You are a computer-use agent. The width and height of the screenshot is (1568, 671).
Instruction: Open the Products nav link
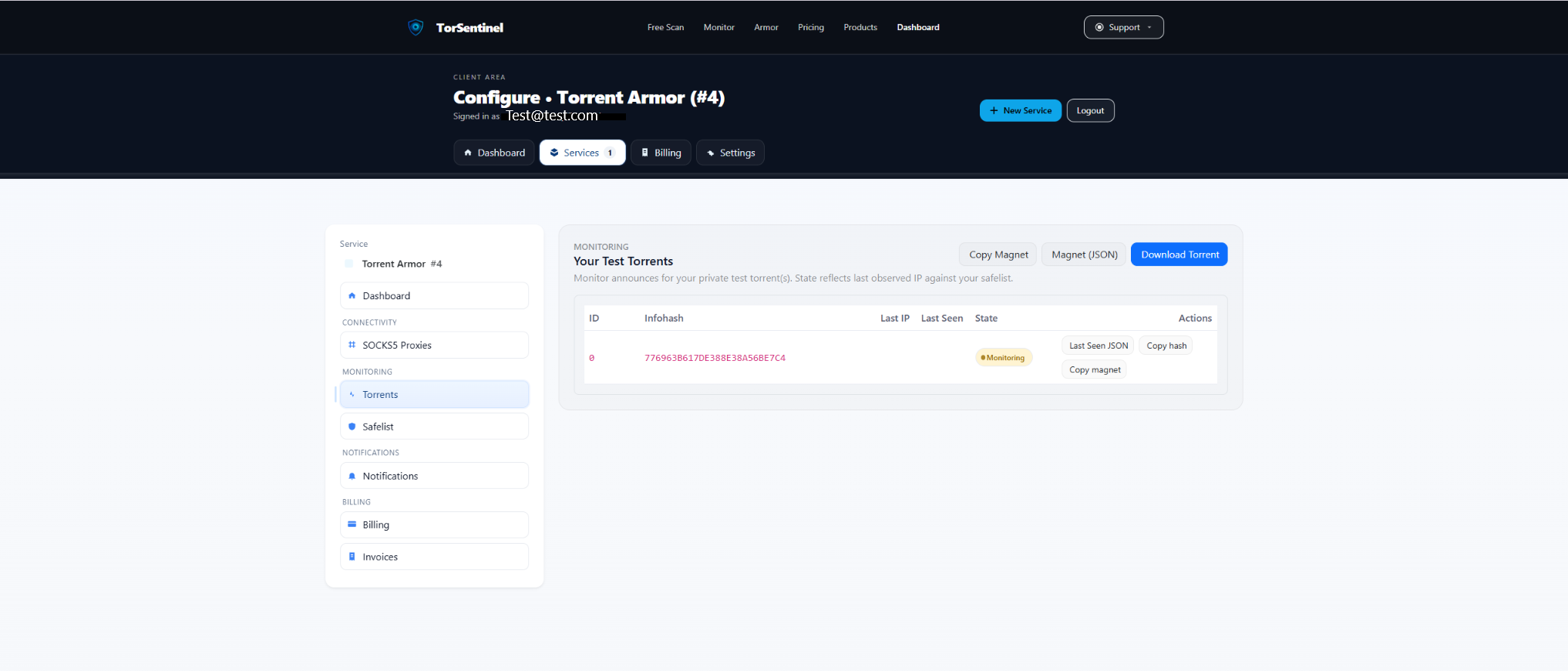tap(860, 27)
